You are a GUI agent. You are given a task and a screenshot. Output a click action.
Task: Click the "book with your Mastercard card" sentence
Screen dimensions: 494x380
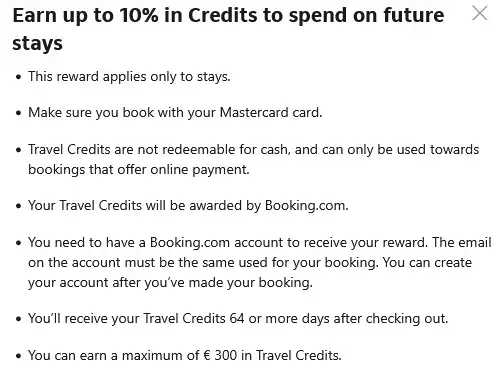pos(175,113)
